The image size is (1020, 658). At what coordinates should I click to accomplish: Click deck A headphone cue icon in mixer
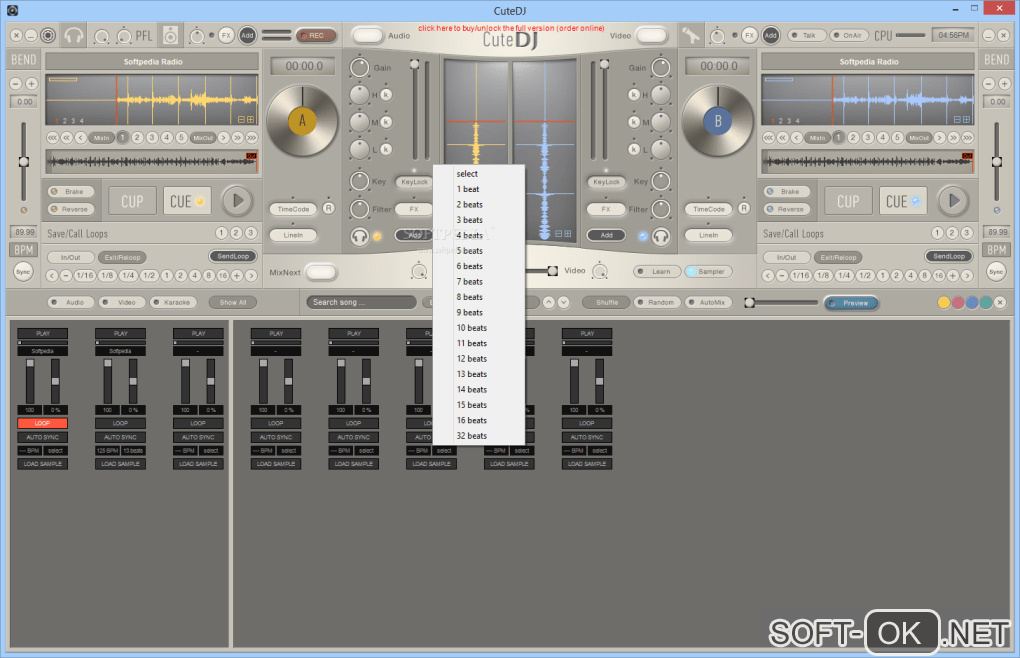click(359, 236)
